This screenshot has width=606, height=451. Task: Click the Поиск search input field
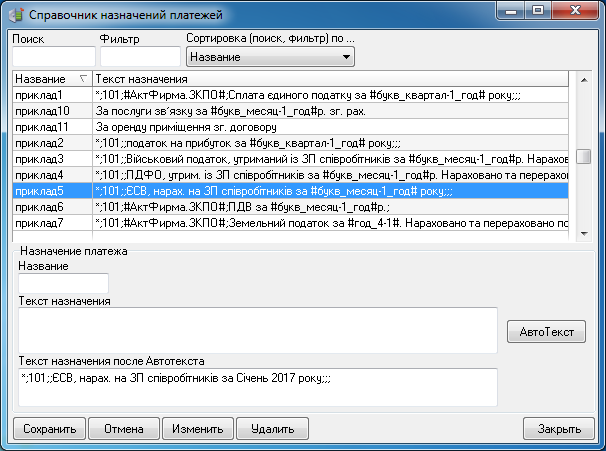(52, 58)
